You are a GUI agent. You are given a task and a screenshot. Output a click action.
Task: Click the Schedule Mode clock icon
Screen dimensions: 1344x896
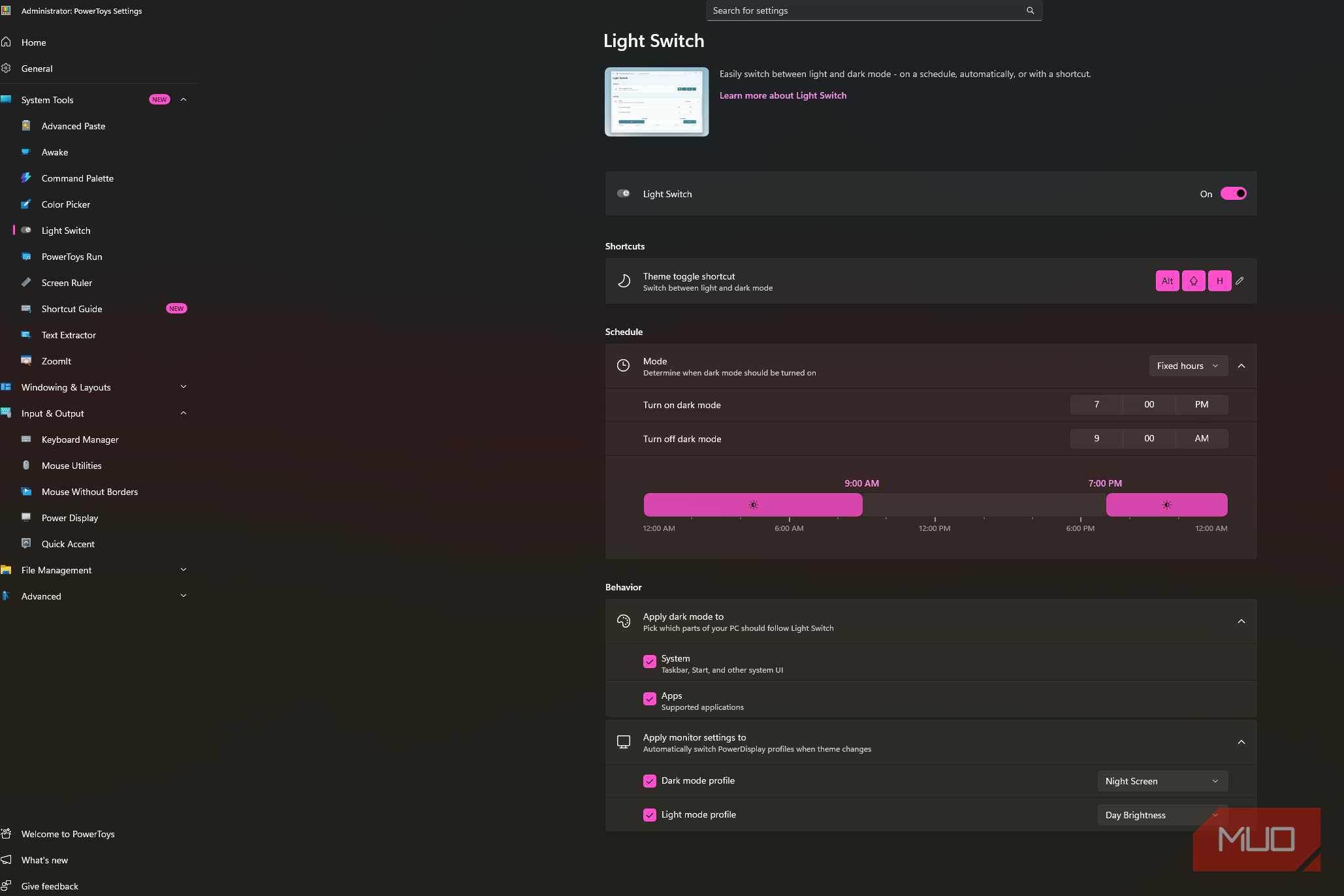coord(624,366)
